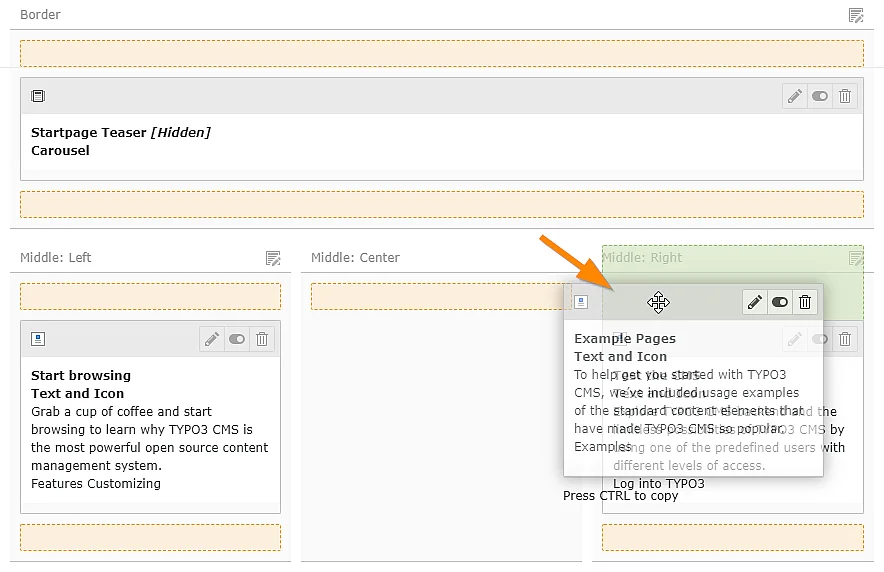Screen dimensions: 884x572
Task: Click the Startpage Teaser content type icon
Action: coord(38,96)
